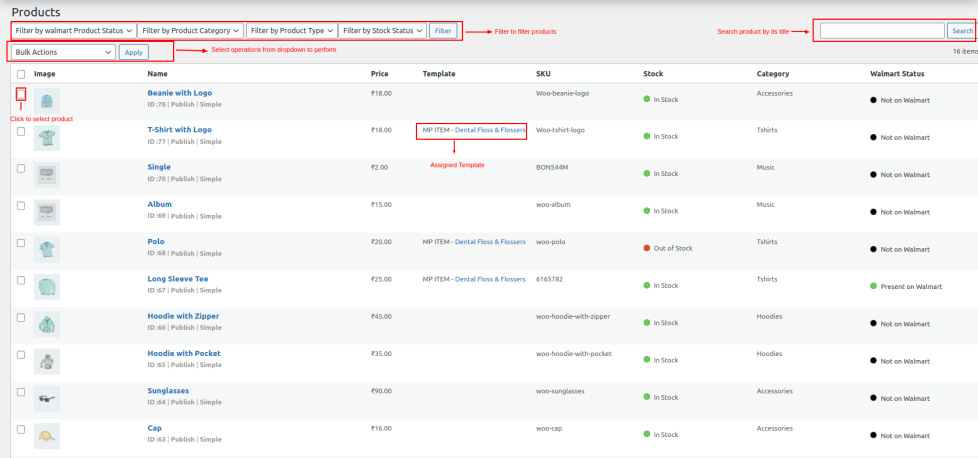The height and width of the screenshot is (458, 978).
Task: Toggle the select-all checkbox in table header
Action: (x=21, y=74)
